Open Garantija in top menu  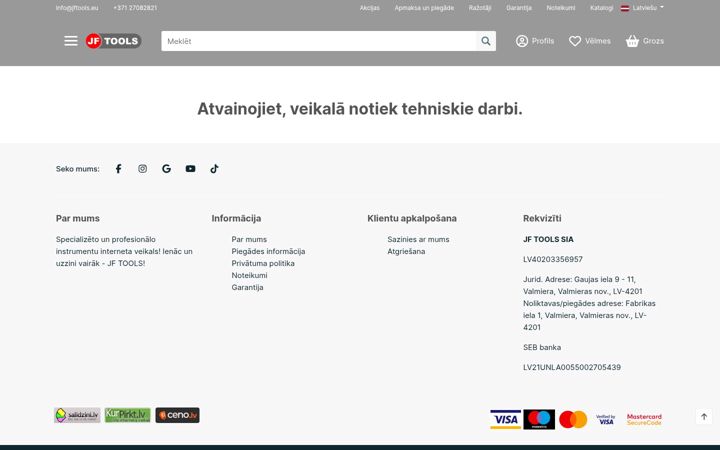click(519, 8)
